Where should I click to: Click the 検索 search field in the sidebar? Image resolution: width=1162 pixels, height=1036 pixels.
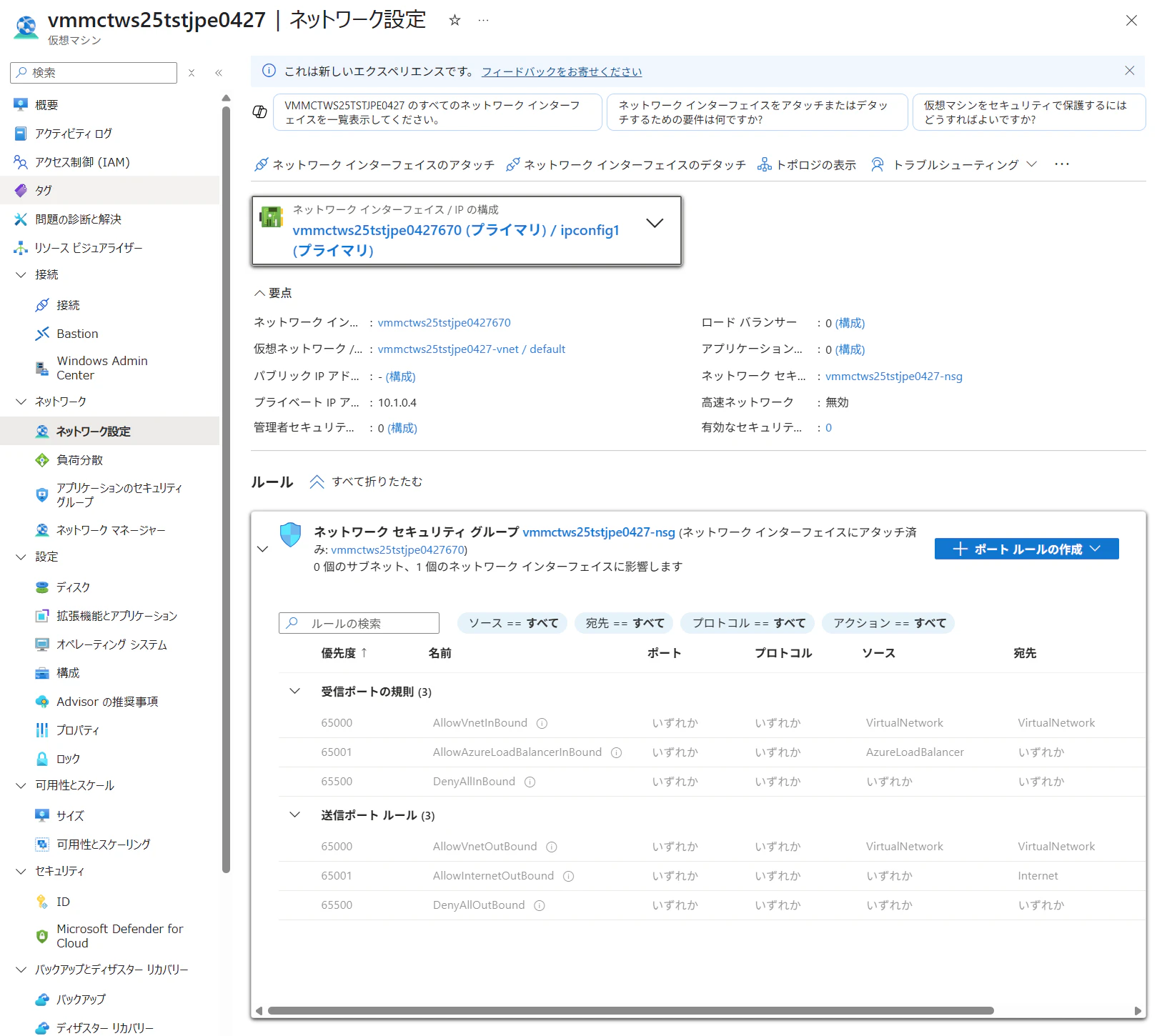(94, 73)
